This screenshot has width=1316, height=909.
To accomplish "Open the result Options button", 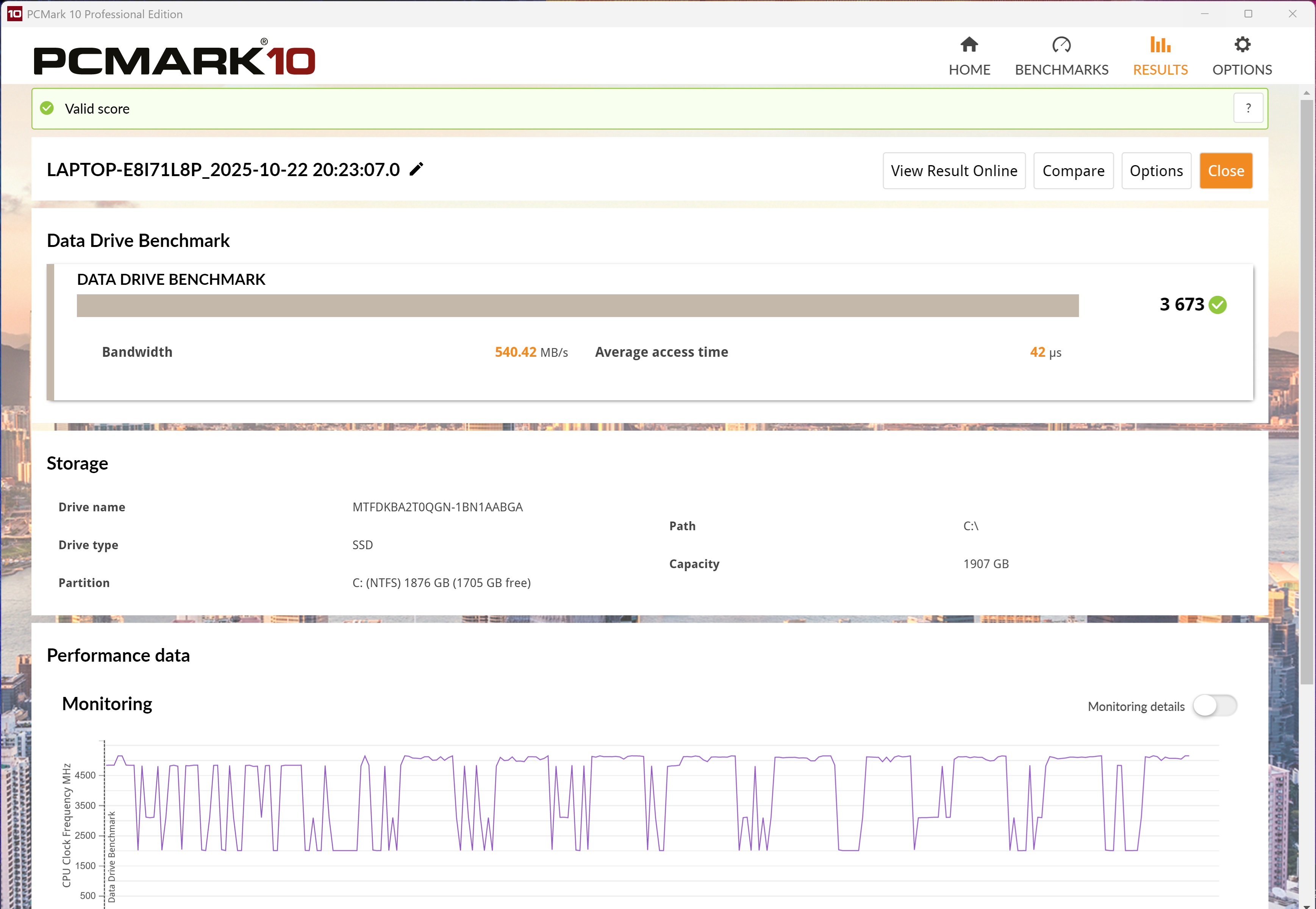I will click(1156, 171).
